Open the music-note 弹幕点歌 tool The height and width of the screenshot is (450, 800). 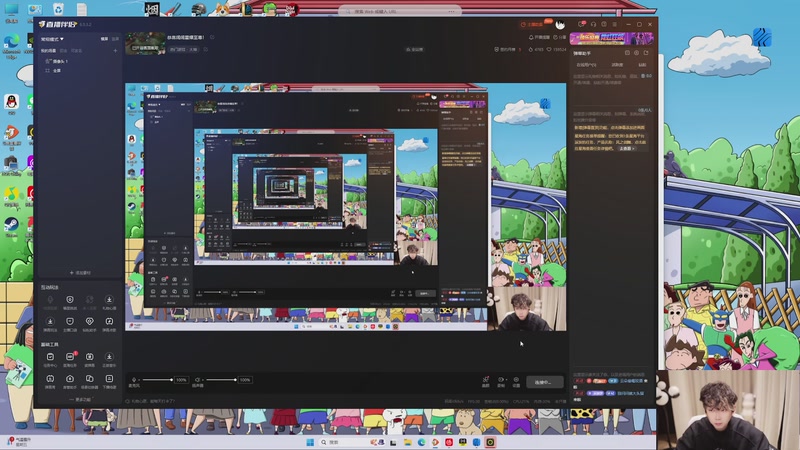point(109,324)
